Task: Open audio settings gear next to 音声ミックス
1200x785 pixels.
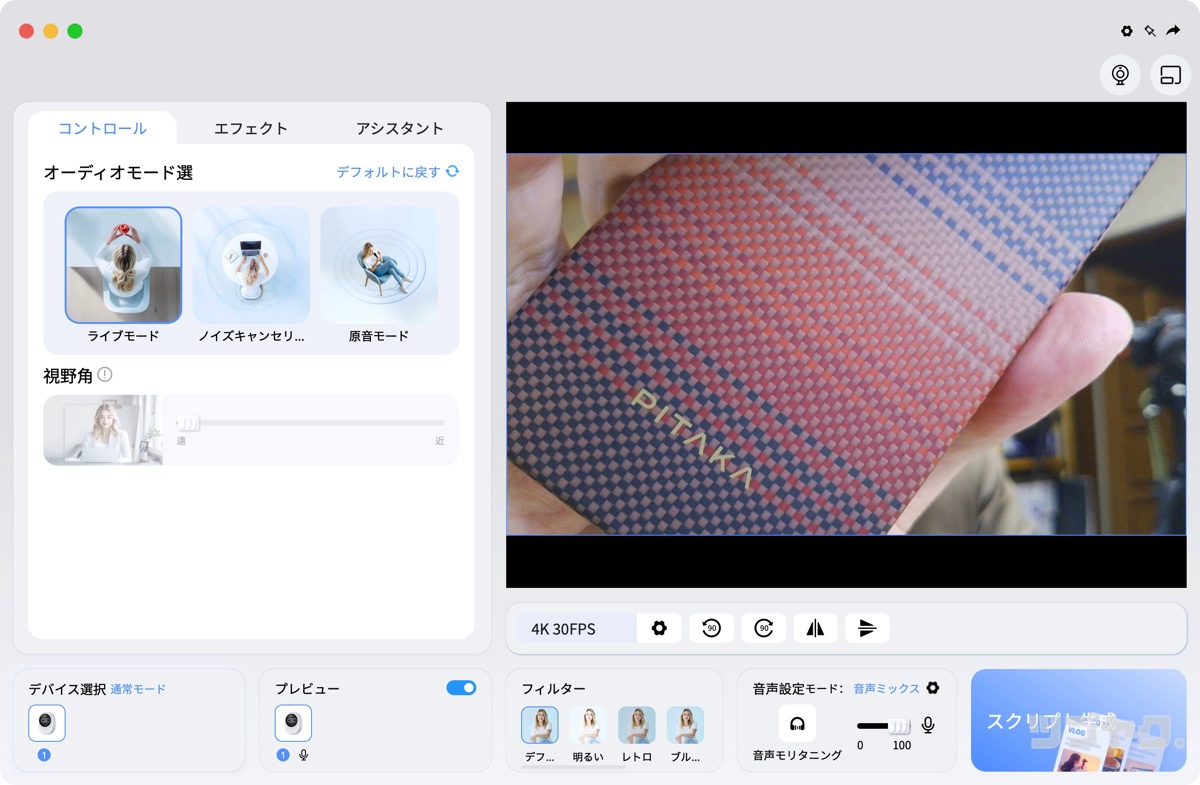Action: (x=933, y=688)
